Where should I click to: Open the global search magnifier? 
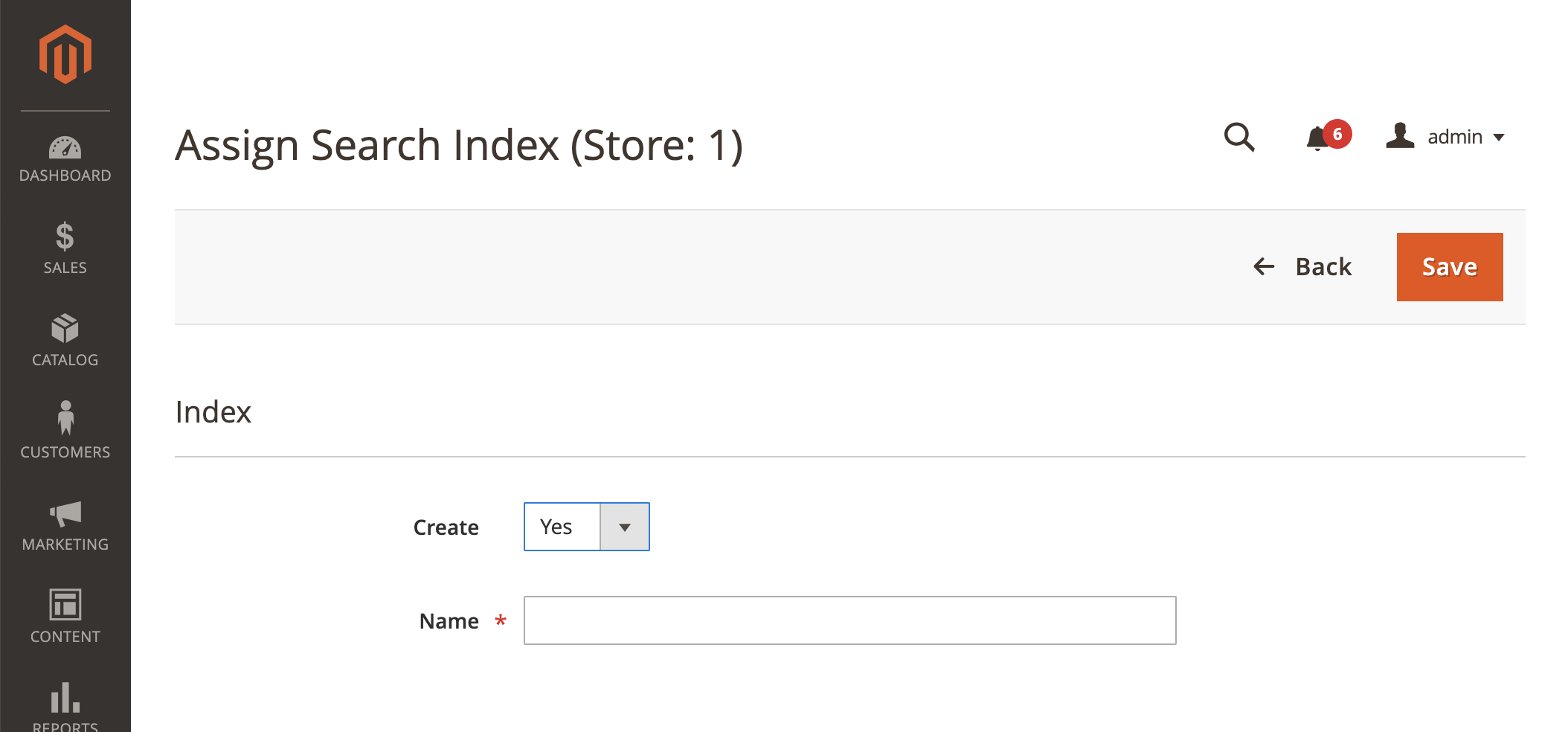(1240, 138)
